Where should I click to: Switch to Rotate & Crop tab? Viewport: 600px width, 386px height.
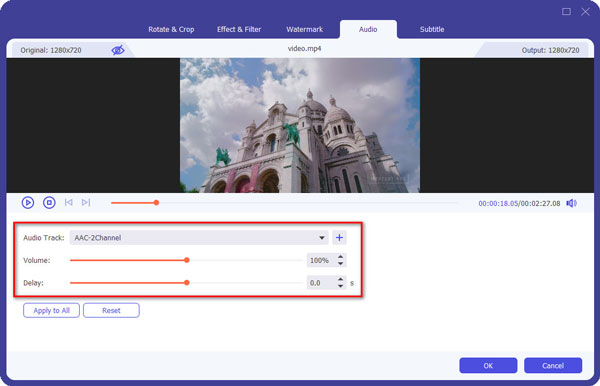tap(171, 29)
